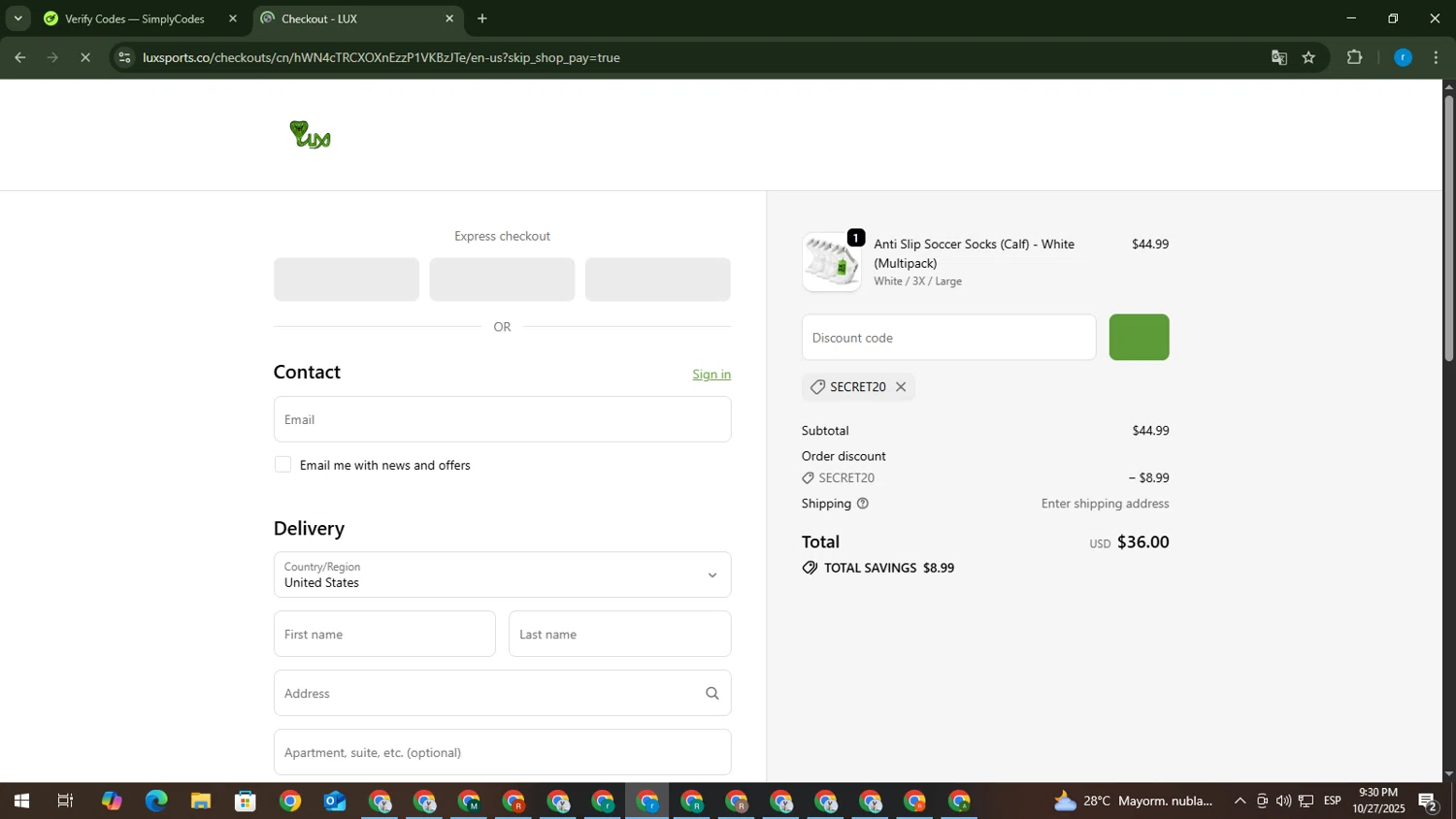The width and height of the screenshot is (1456, 819).
Task: Click the soccer socks product thumbnail
Action: [x=831, y=262]
